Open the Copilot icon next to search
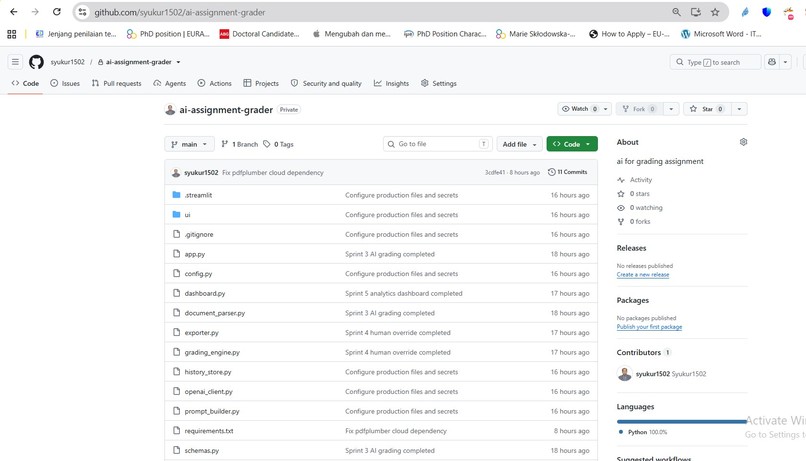This screenshot has height=461, width=806. pyautogui.click(x=772, y=62)
